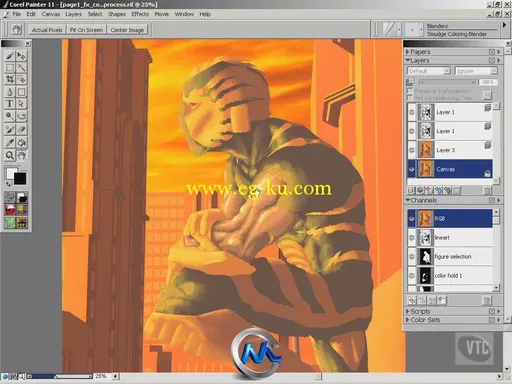Open the File menu
The width and height of the screenshot is (512, 384).
(x=16, y=14)
